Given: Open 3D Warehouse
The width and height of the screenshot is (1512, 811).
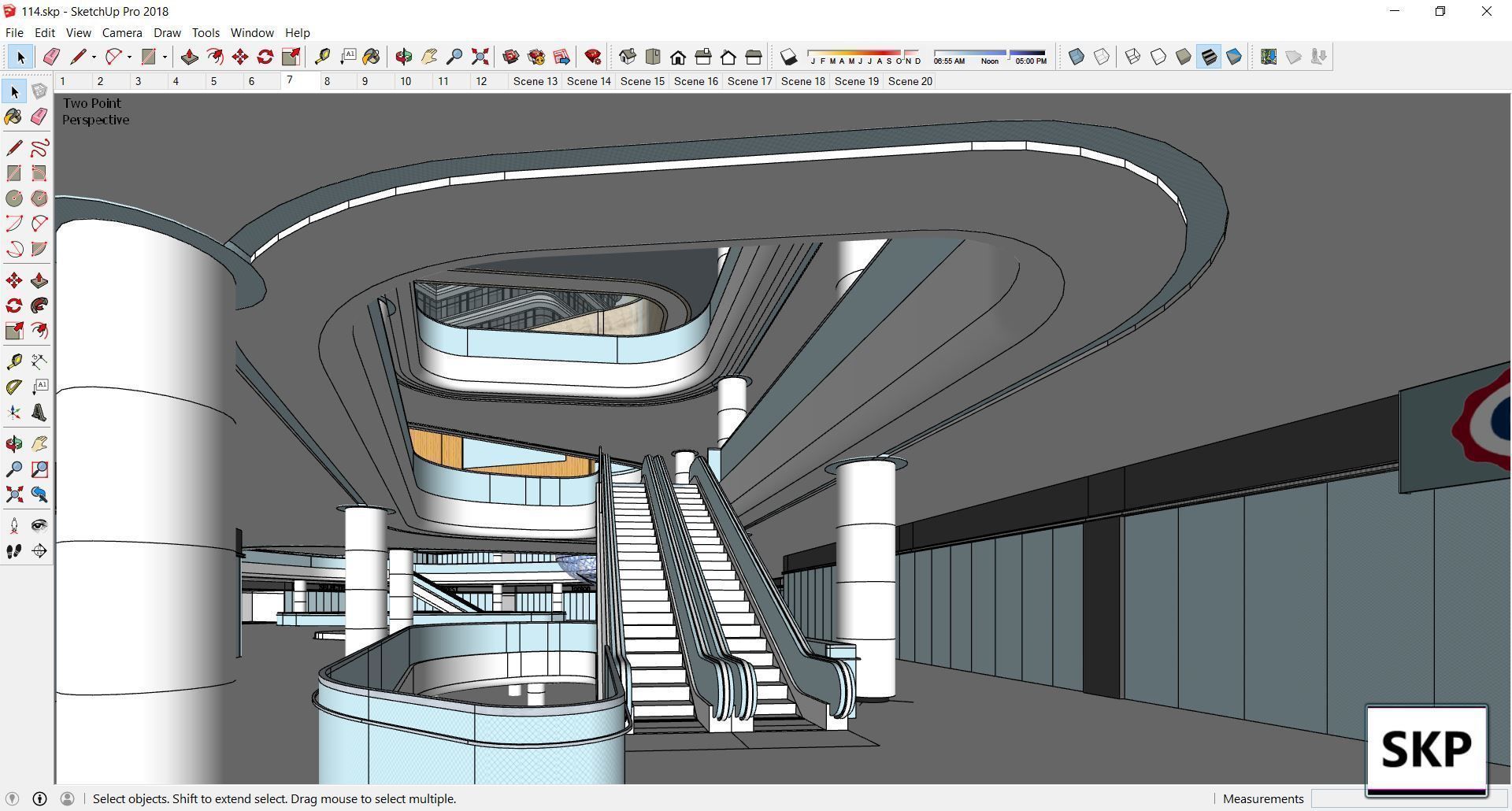Looking at the screenshot, I should (x=510, y=57).
